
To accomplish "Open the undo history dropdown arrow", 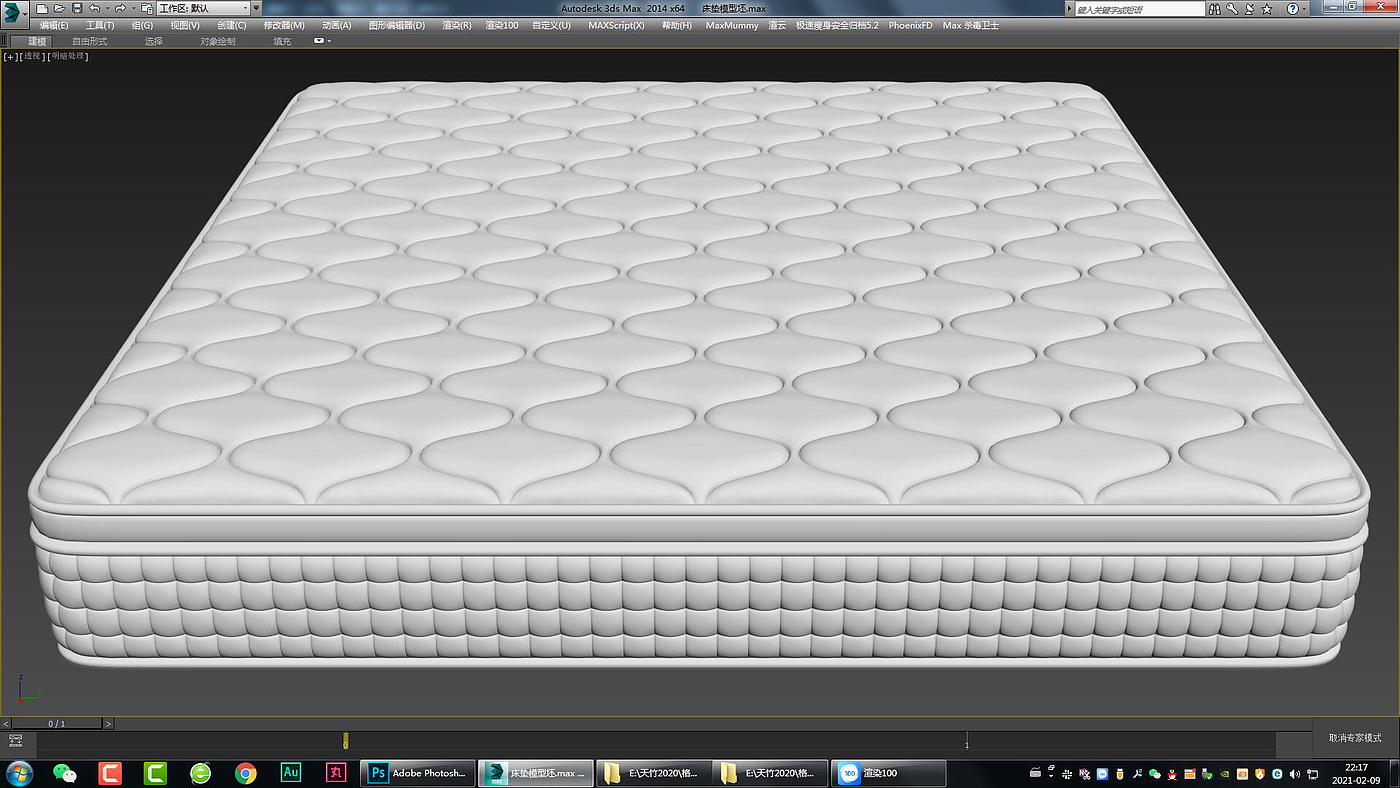I will click(106, 8).
